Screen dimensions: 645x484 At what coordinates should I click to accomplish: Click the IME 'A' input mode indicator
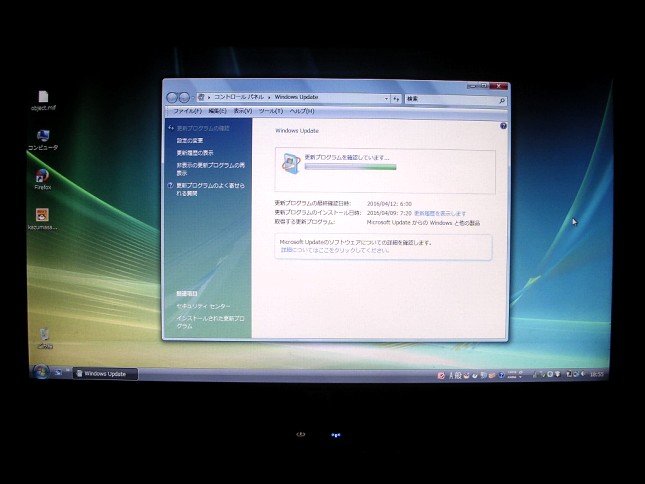[451, 375]
